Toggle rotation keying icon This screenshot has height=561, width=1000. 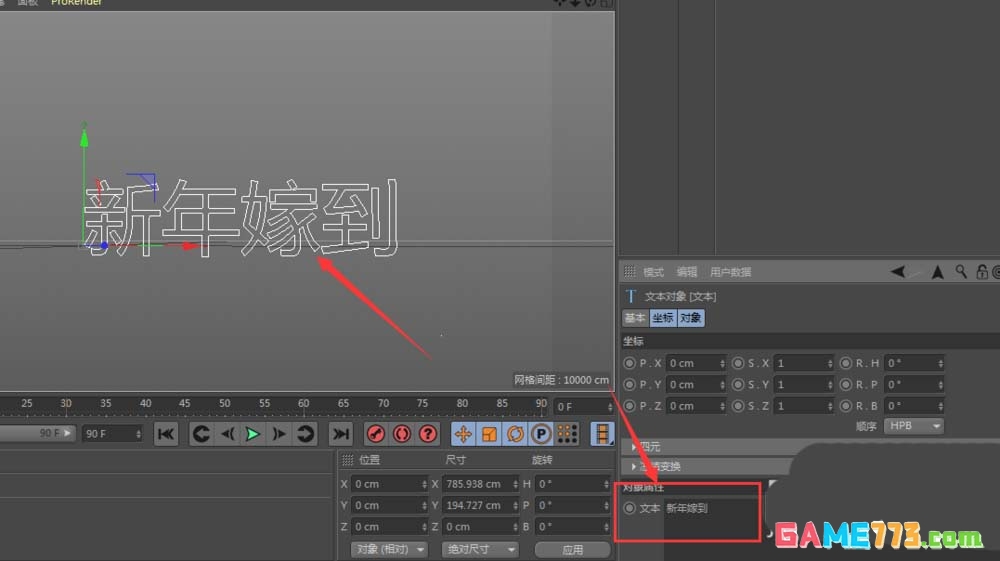[x=515, y=434]
